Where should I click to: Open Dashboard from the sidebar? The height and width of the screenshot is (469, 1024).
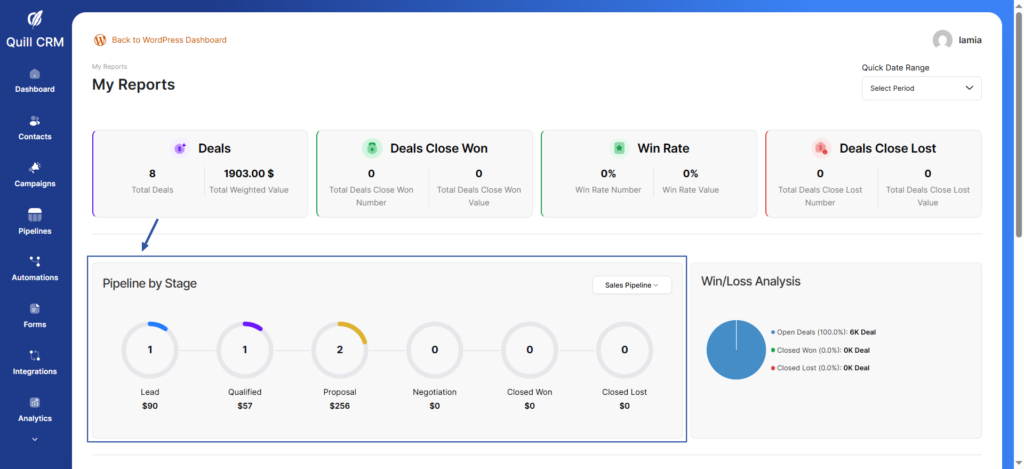35,74
